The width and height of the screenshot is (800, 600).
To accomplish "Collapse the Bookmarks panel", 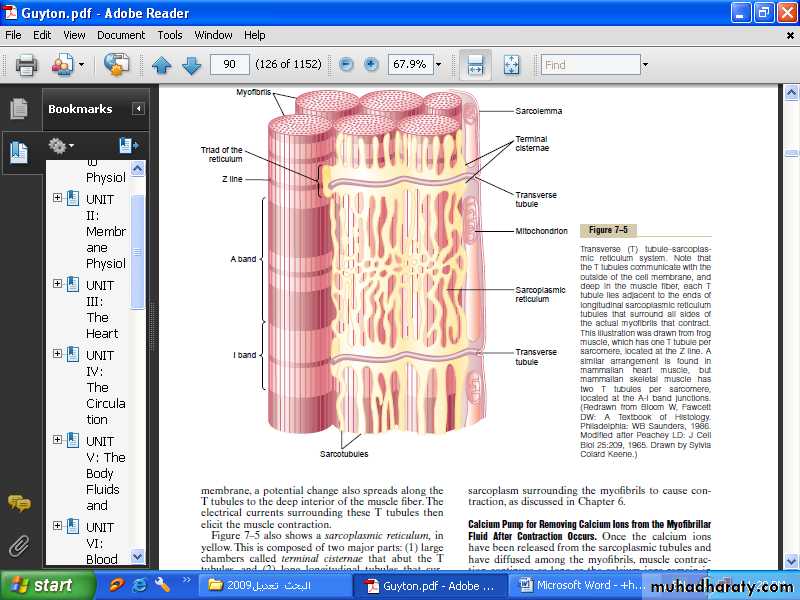I will [138, 109].
